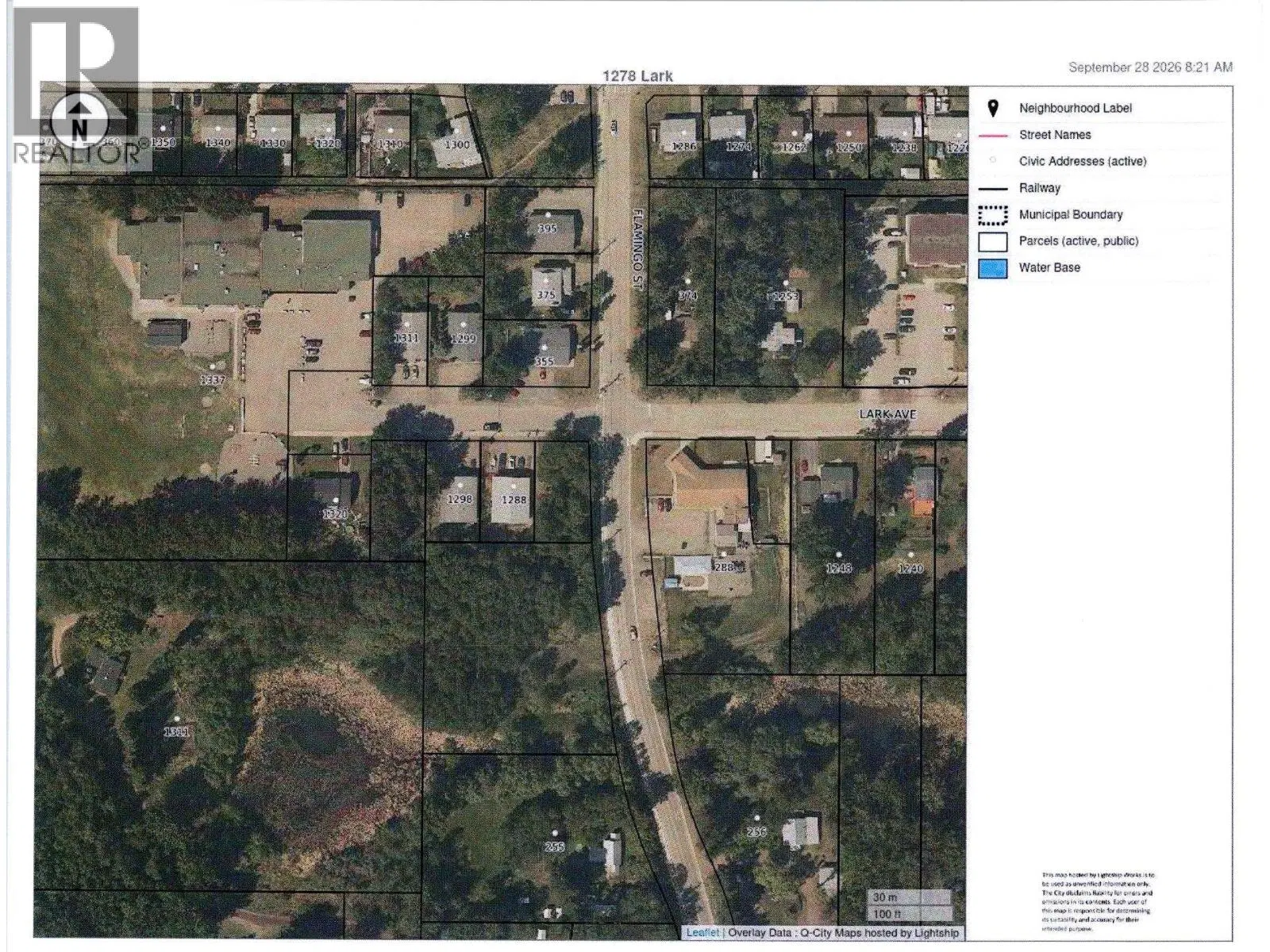Select civic address 1240 parcel
1270x952 pixels.
coord(910,568)
